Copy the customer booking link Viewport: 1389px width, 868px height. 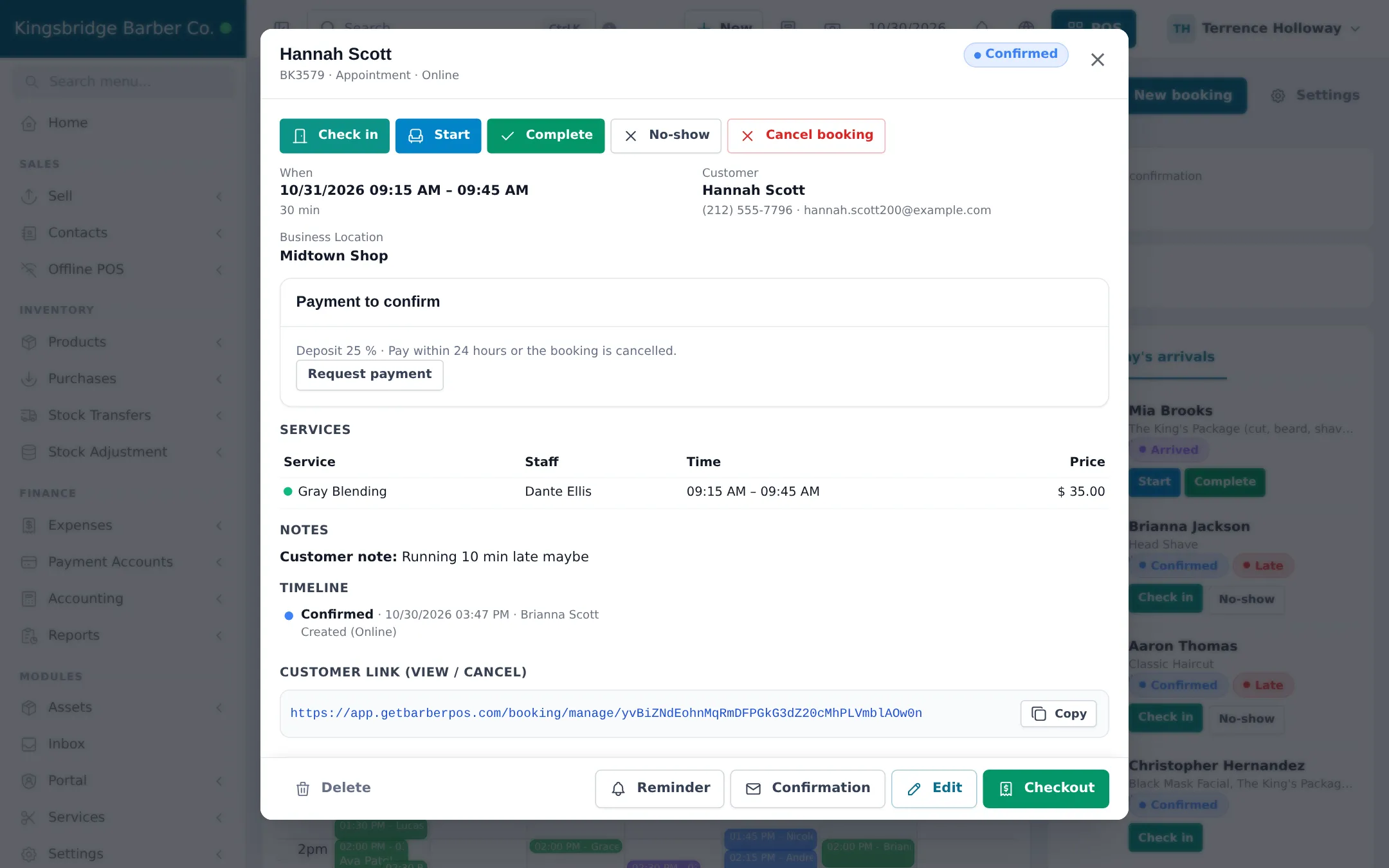1058,714
